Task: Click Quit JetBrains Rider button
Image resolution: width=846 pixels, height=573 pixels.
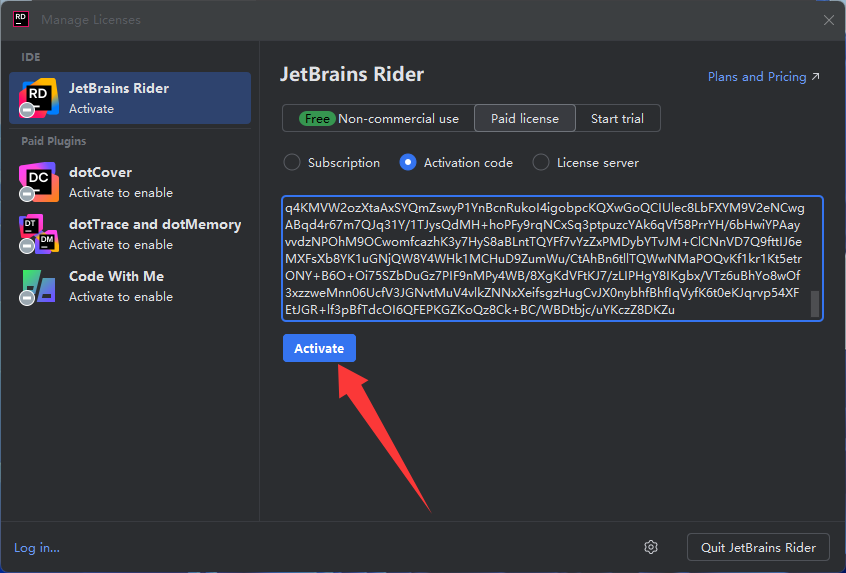Action: point(758,547)
